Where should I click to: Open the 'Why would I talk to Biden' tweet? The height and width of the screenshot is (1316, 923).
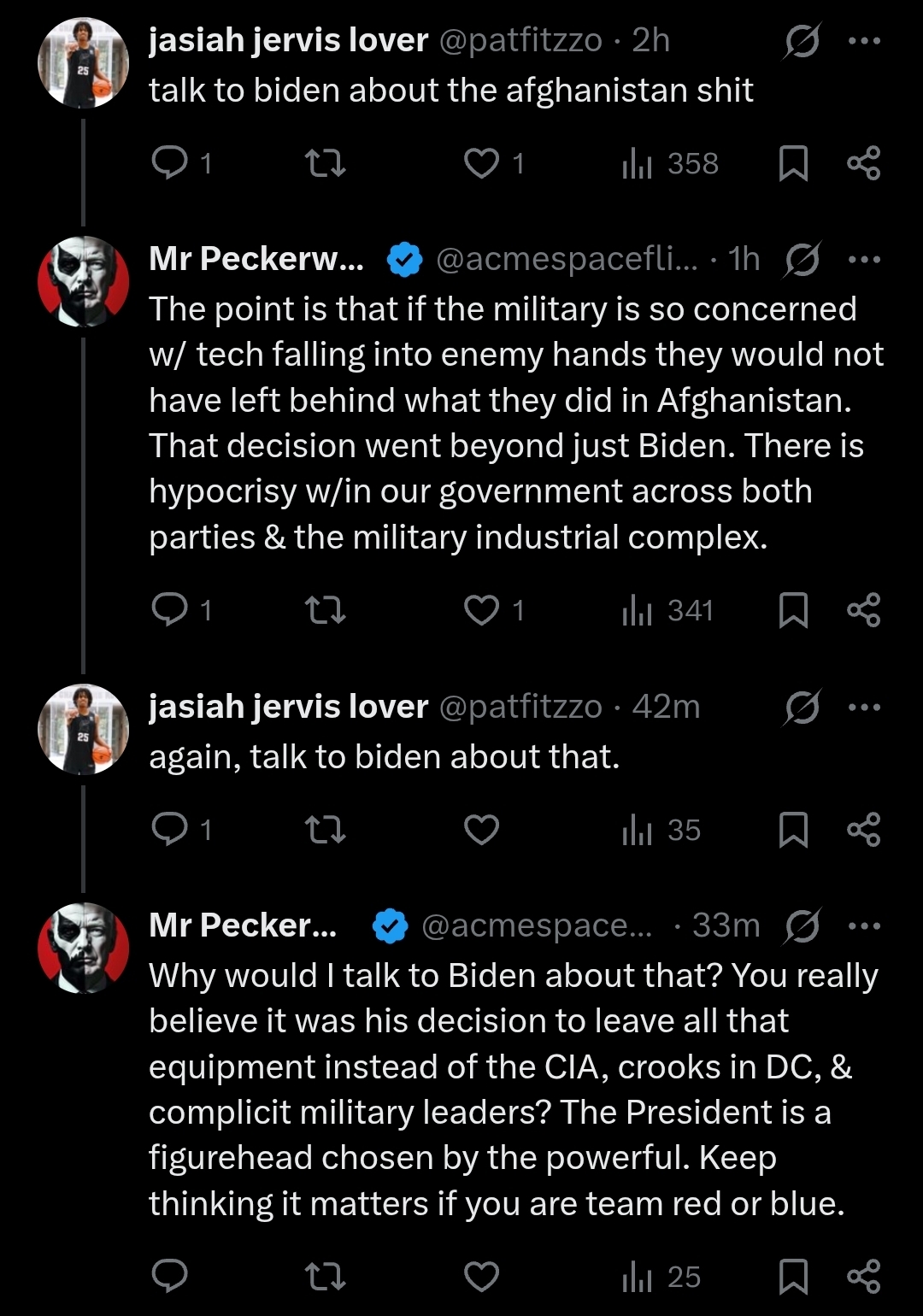[x=513, y=1089]
